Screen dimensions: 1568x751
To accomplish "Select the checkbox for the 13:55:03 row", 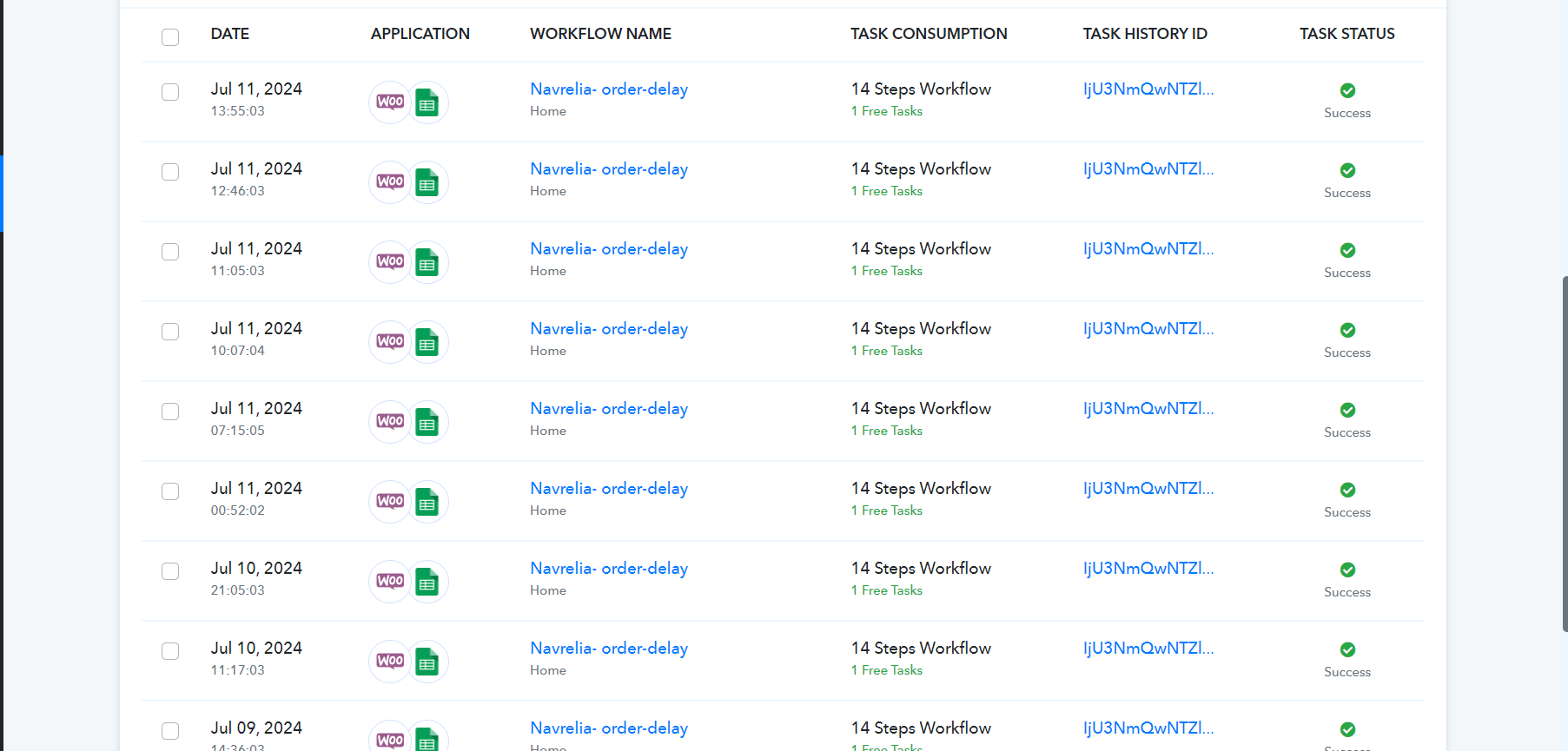I will click(x=170, y=92).
